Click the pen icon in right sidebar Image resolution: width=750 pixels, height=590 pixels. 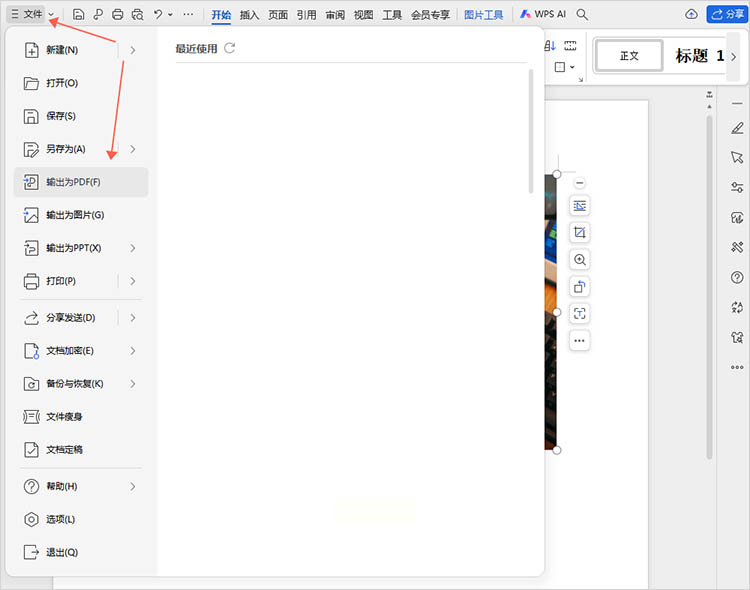click(737, 128)
